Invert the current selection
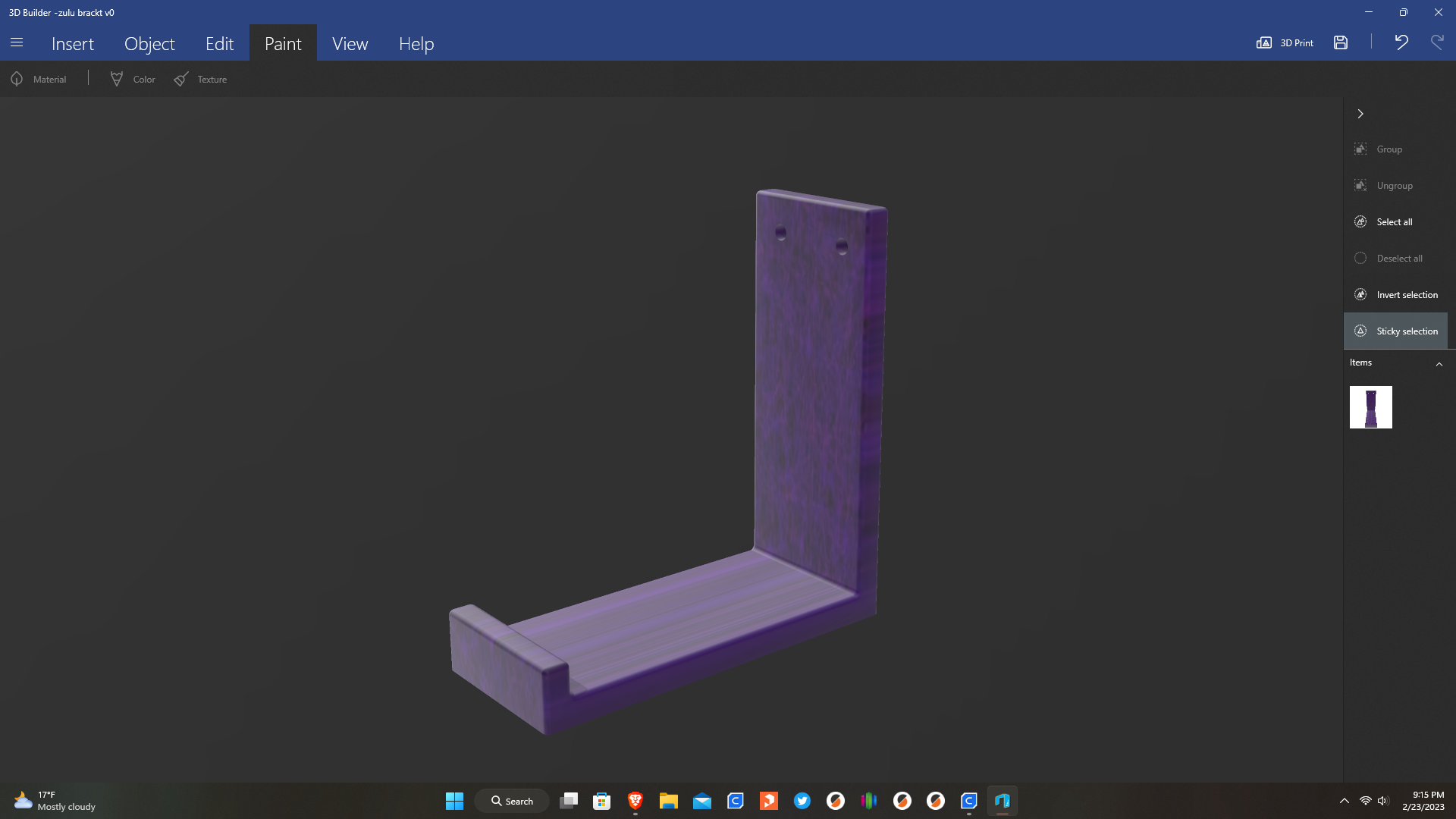 (1395, 295)
